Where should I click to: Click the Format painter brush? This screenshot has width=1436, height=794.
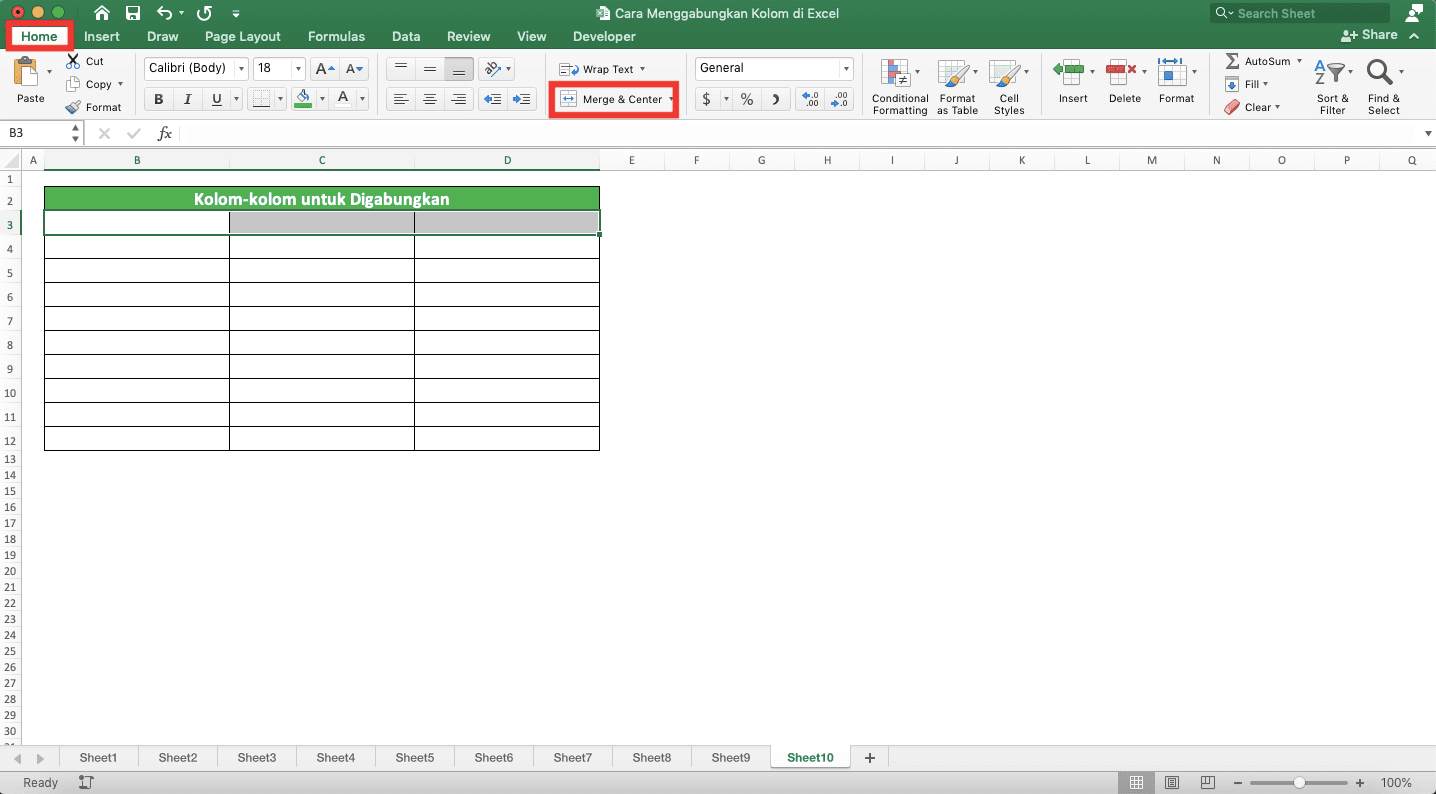(73, 107)
